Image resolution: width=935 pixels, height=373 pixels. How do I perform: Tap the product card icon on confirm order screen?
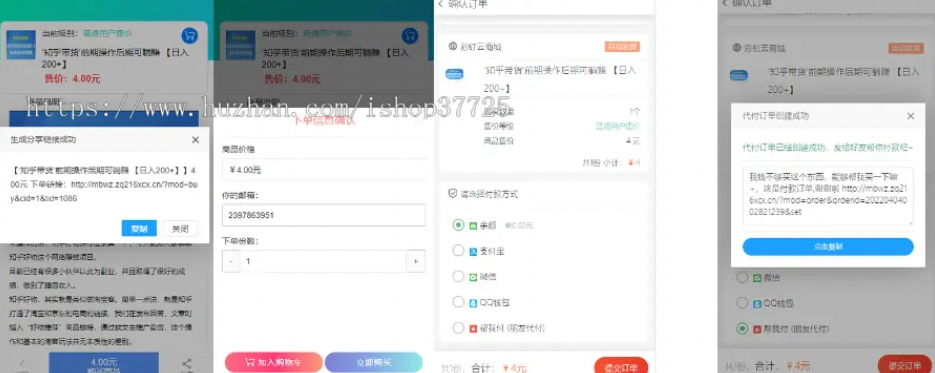click(454, 74)
